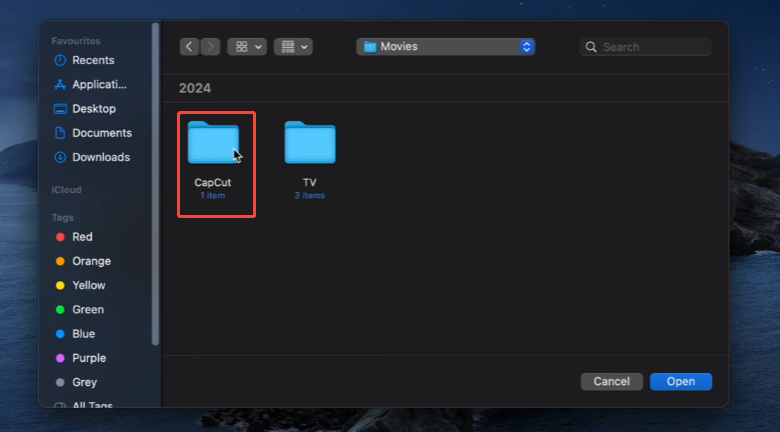This screenshot has width=780, height=432.
Task: Click the search magnifier icon
Action: (591, 47)
